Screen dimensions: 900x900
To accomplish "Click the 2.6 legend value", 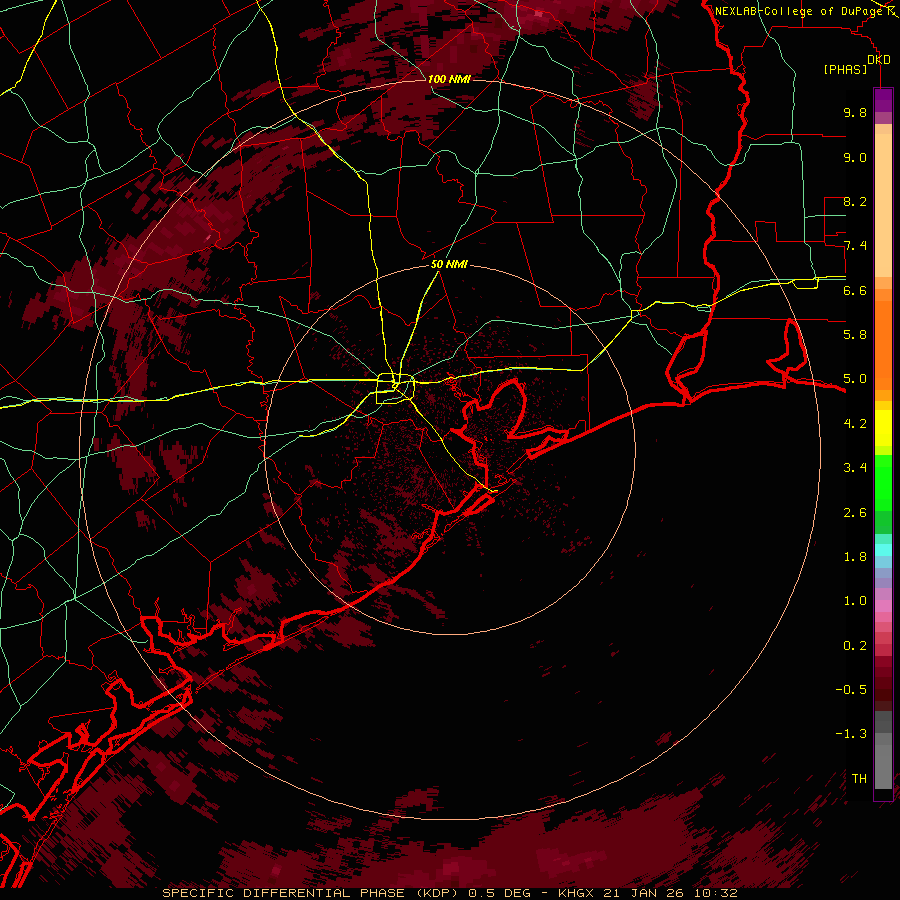I will [x=855, y=513].
